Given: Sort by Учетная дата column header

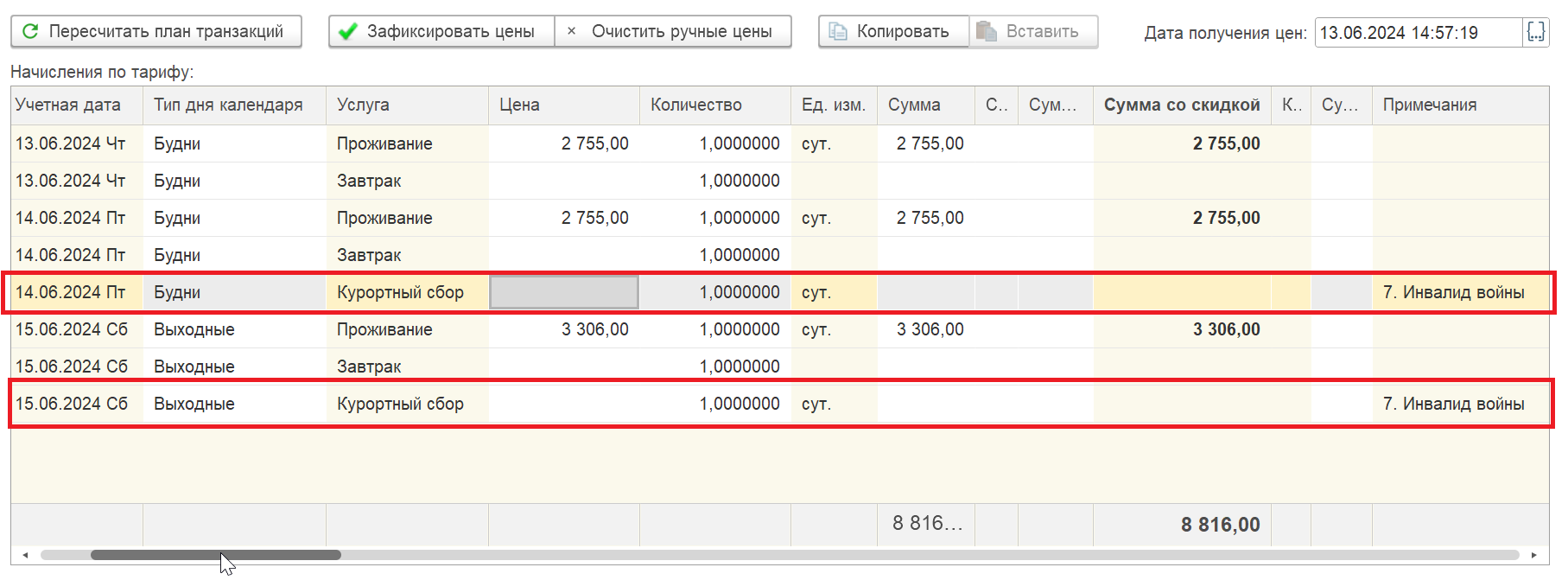Looking at the screenshot, I should pyautogui.click(x=77, y=105).
